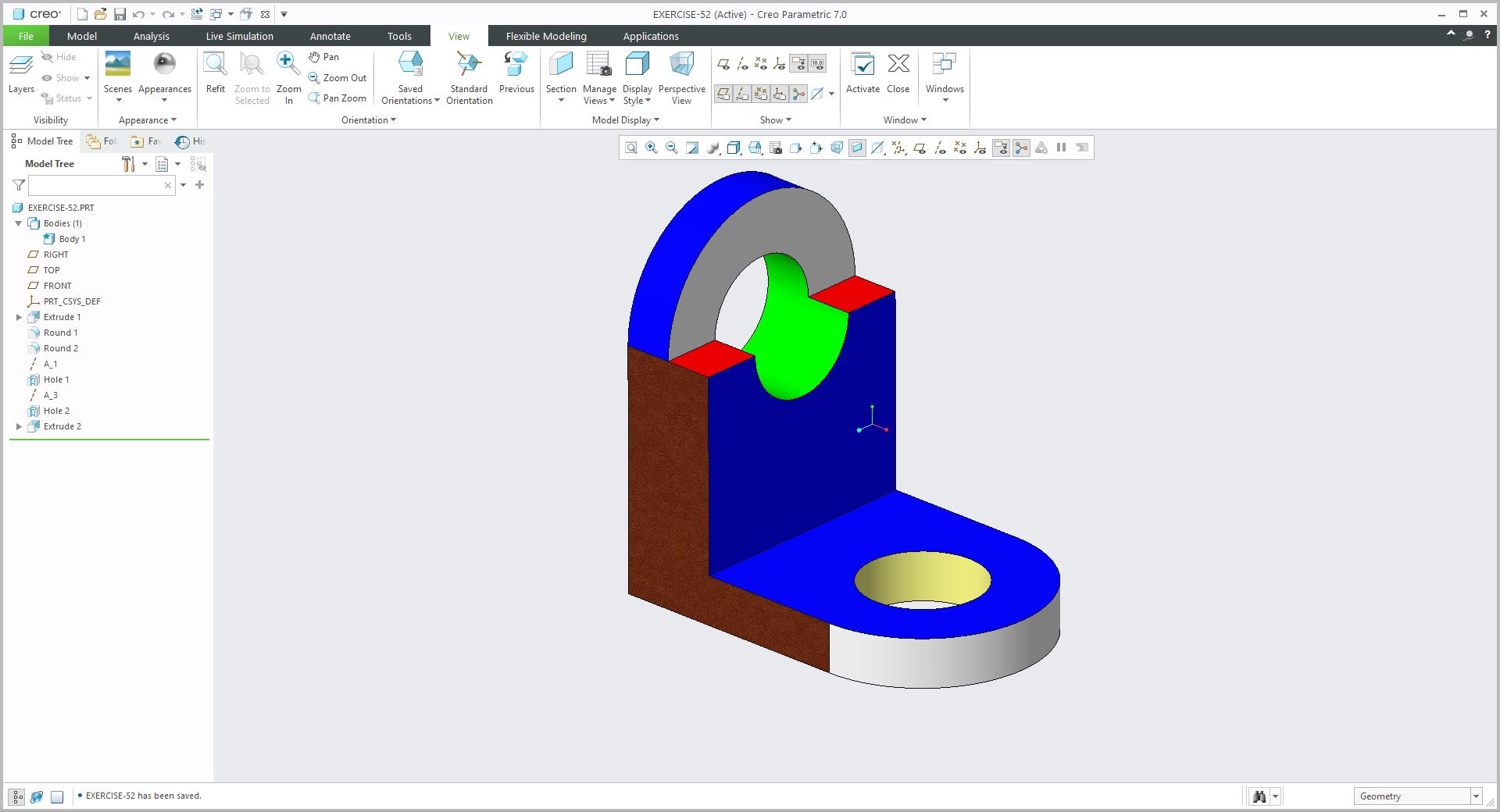Turn on Perspective View

tap(682, 77)
